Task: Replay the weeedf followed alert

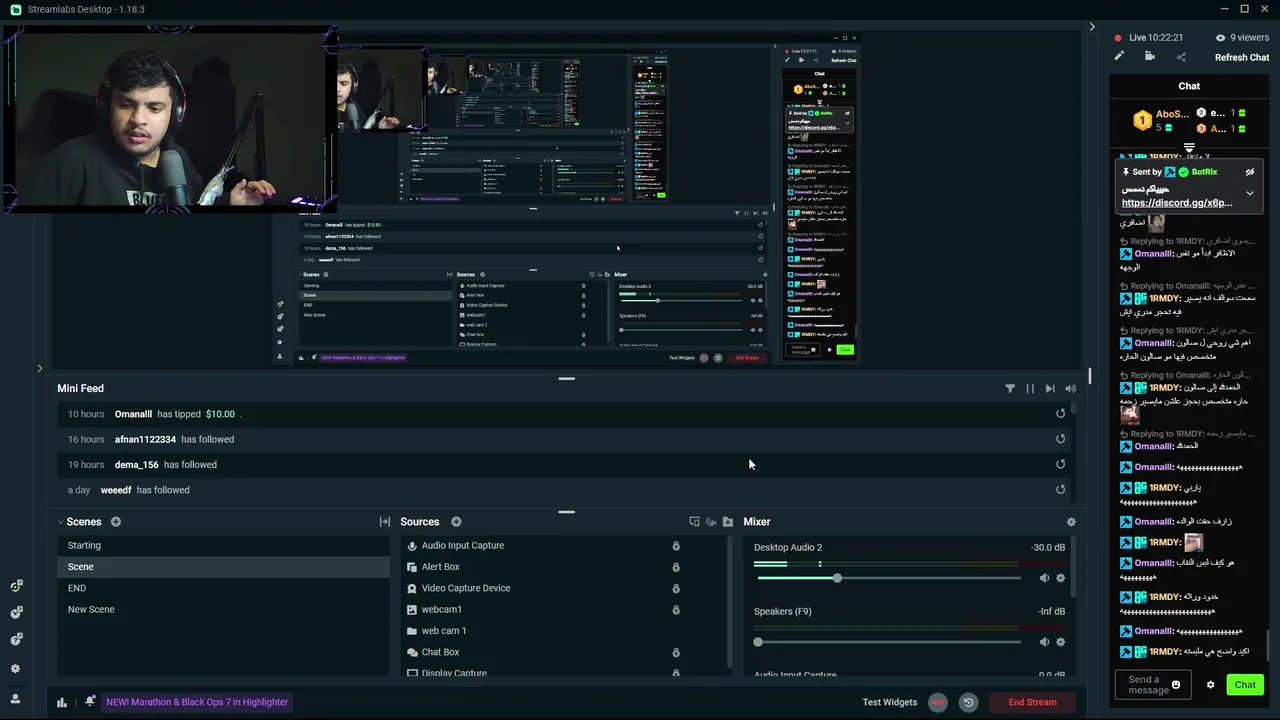Action: pos(1060,490)
